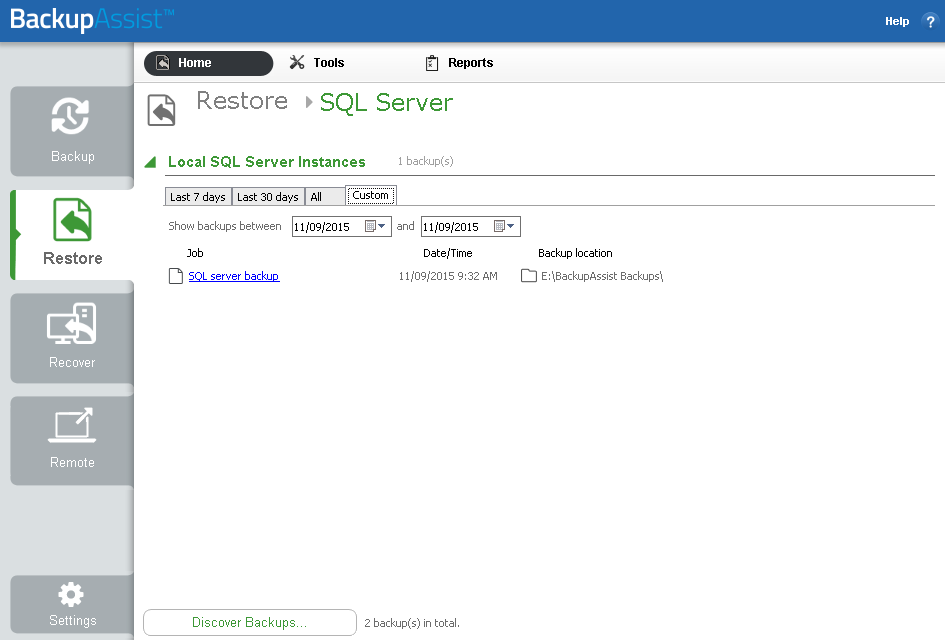Switch to the Home tab
945x641 pixels.
(209, 63)
